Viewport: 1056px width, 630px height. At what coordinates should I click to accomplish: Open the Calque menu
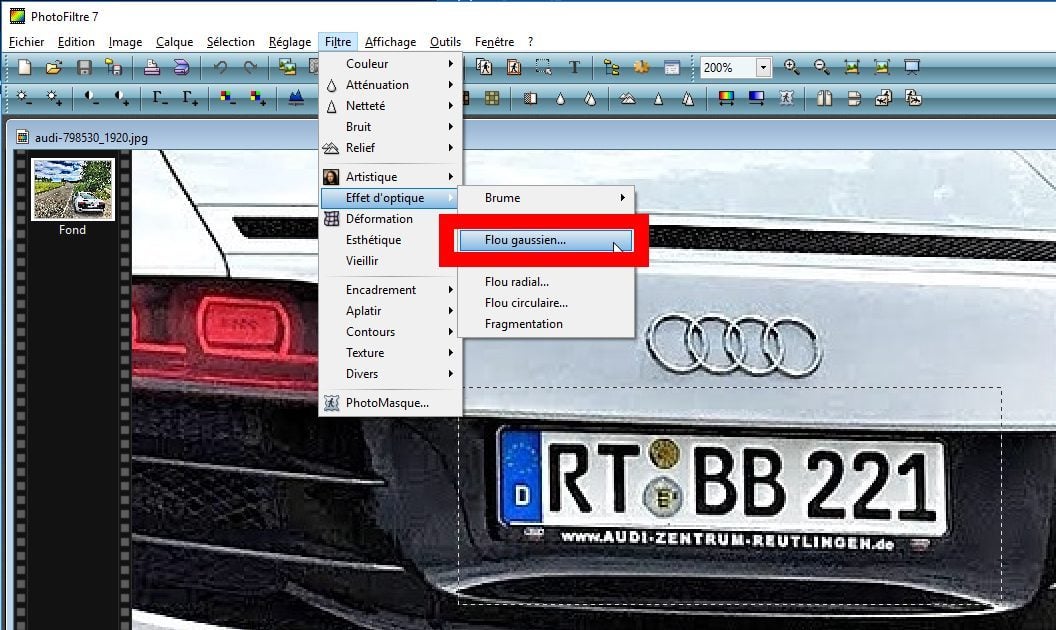174,42
